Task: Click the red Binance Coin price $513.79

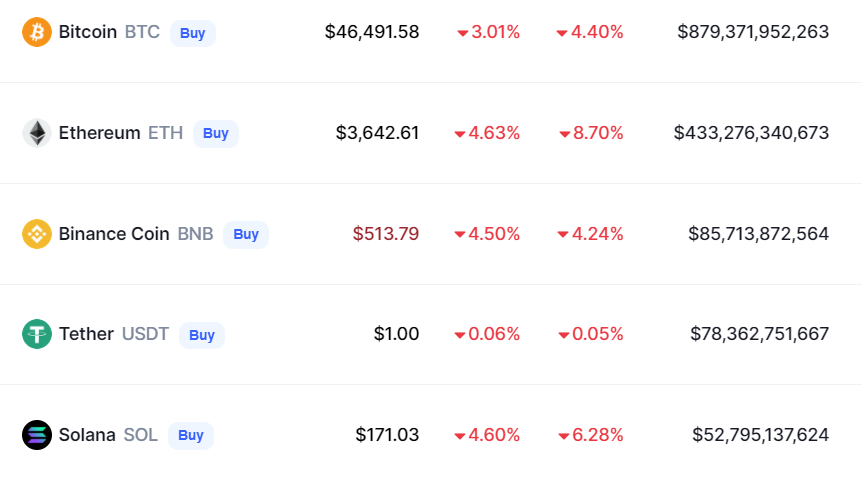Action: pyautogui.click(x=386, y=234)
